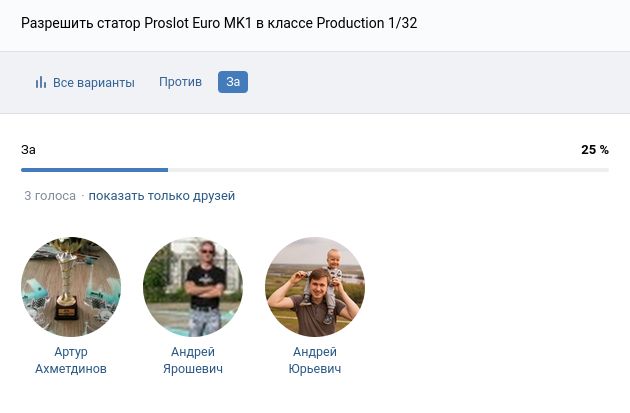Click the Ахметдинов surname under the trophy photo
Image resolution: width=630 pixels, height=413 pixels.
point(71,369)
